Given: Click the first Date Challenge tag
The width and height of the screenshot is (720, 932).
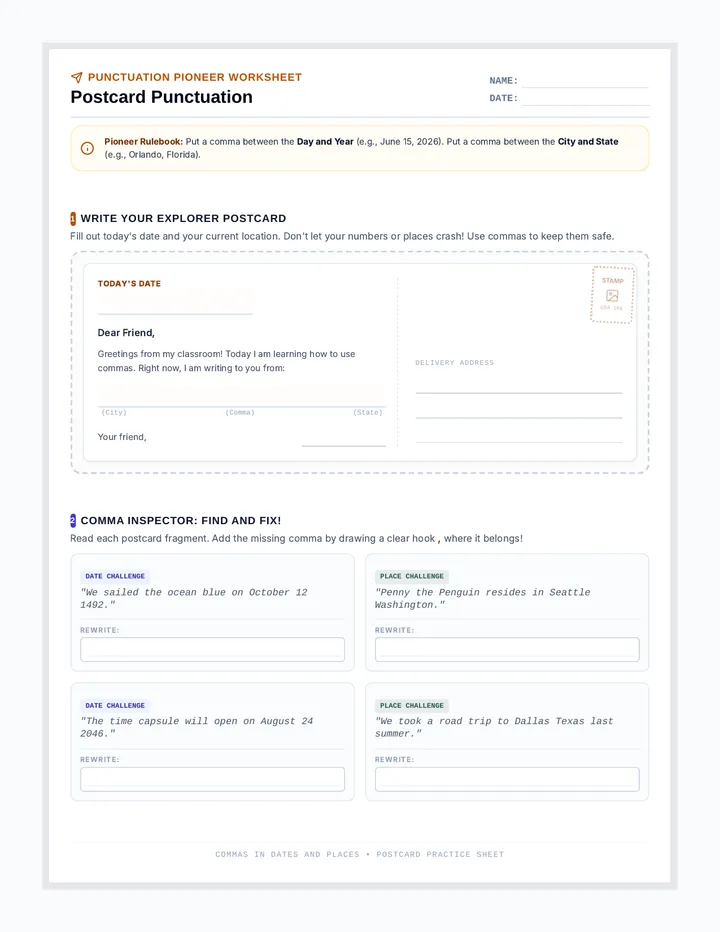Looking at the screenshot, I should 115,577.
